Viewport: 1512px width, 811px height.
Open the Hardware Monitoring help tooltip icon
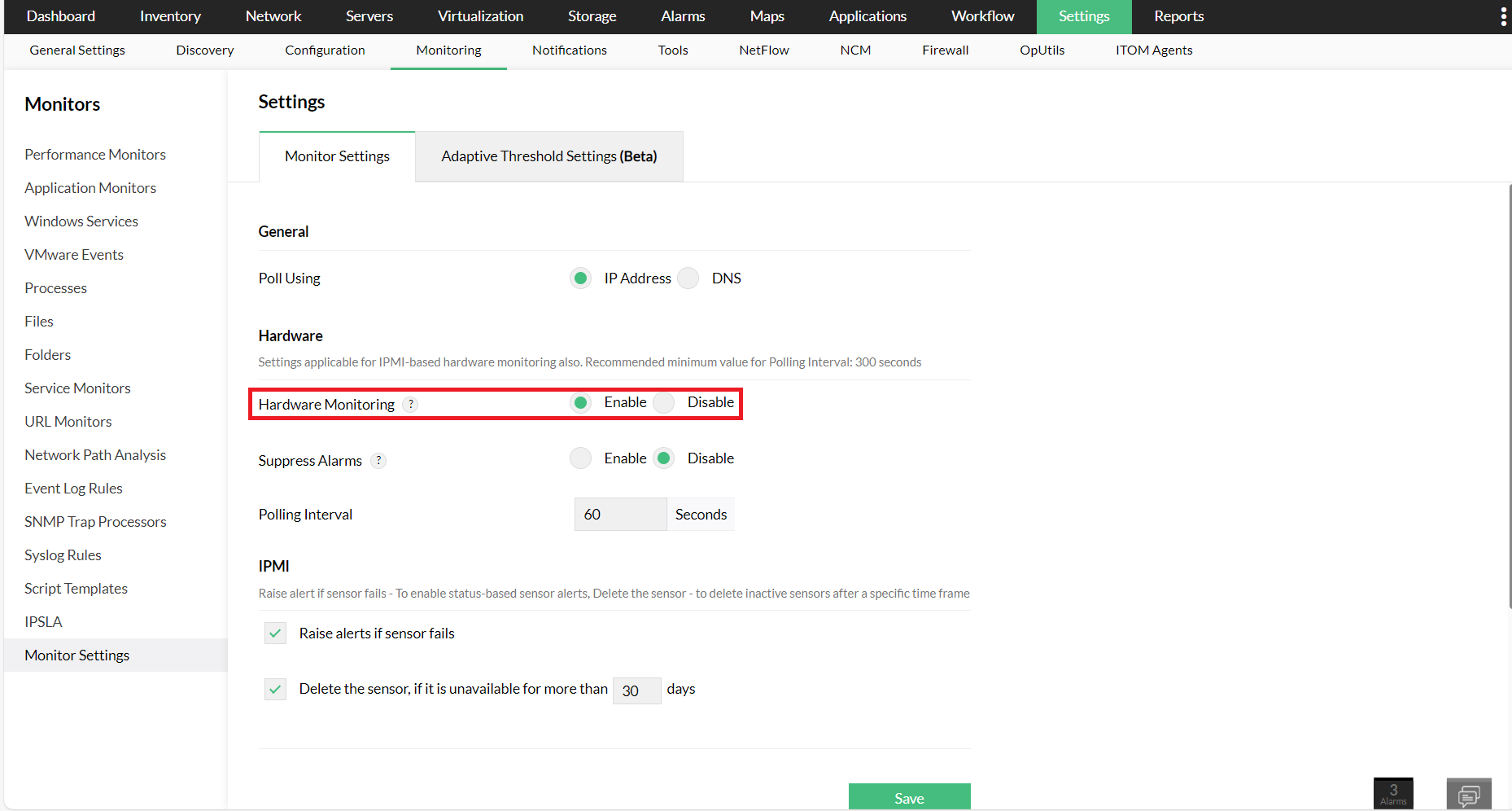pyautogui.click(x=411, y=405)
